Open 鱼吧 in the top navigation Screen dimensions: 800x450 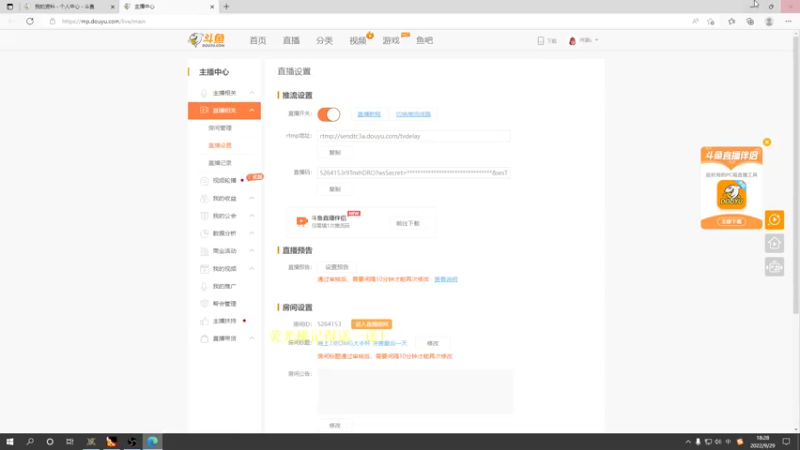424,40
